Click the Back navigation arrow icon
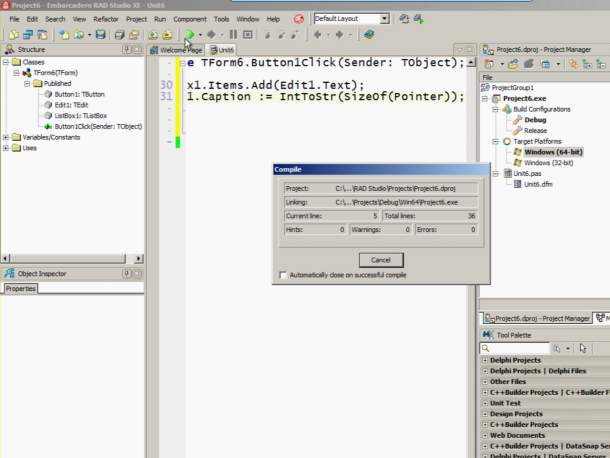 317,35
